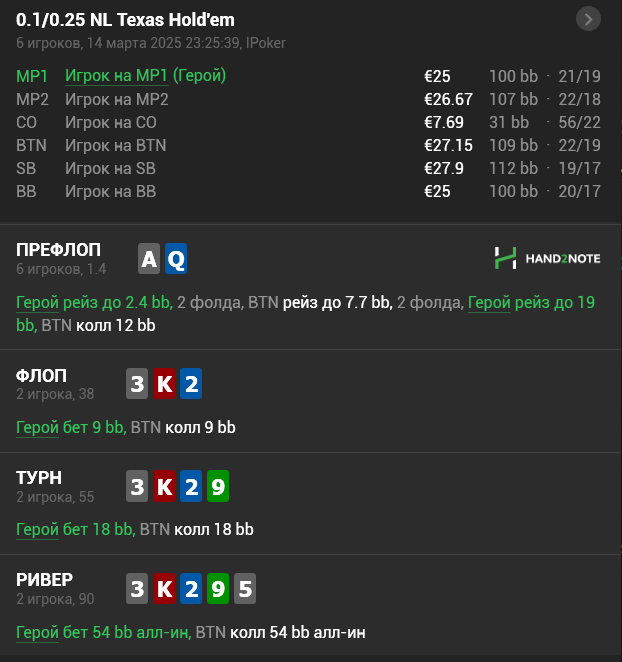The height and width of the screenshot is (662, 622).
Task: Select the 'Игрок на CO' player row
Action: [308, 122]
